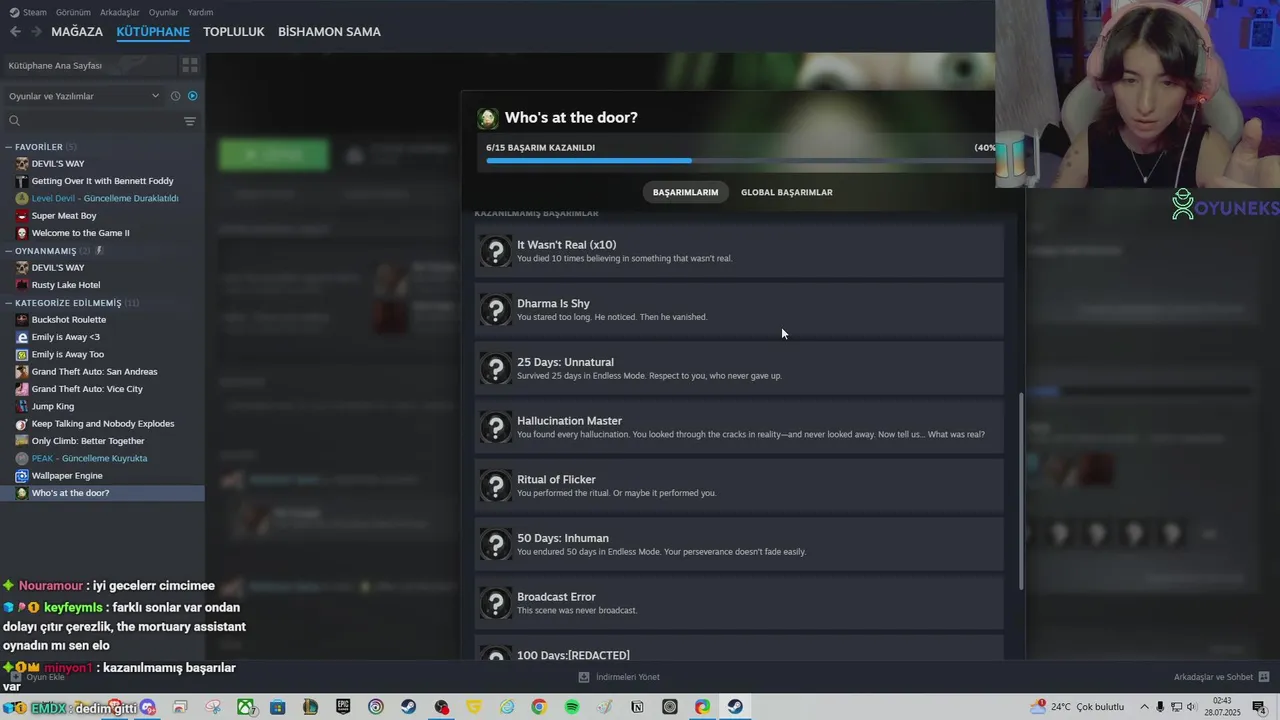
Task: Collapse the OYNANMAMIŞ category
Action: (9, 251)
